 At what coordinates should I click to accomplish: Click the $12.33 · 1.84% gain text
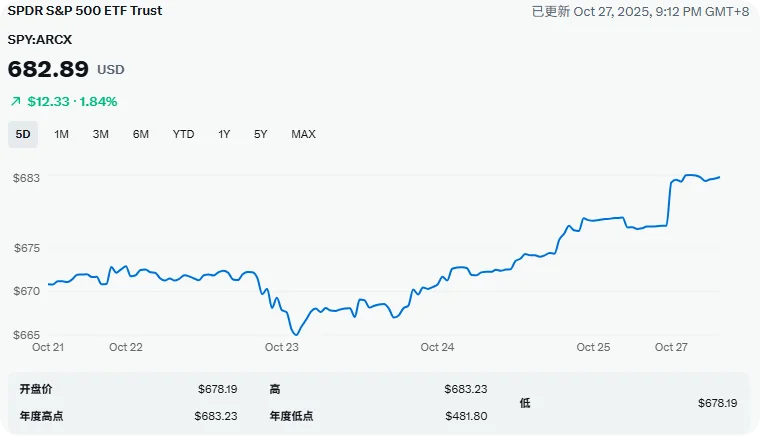tap(72, 101)
